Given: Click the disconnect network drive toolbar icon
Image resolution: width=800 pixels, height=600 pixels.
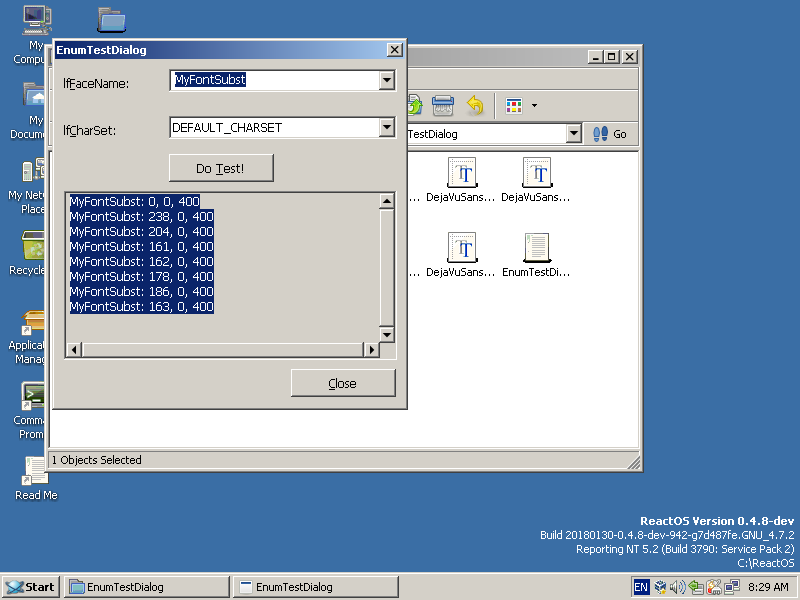Looking at the screenshot, I should coord(444,105).
